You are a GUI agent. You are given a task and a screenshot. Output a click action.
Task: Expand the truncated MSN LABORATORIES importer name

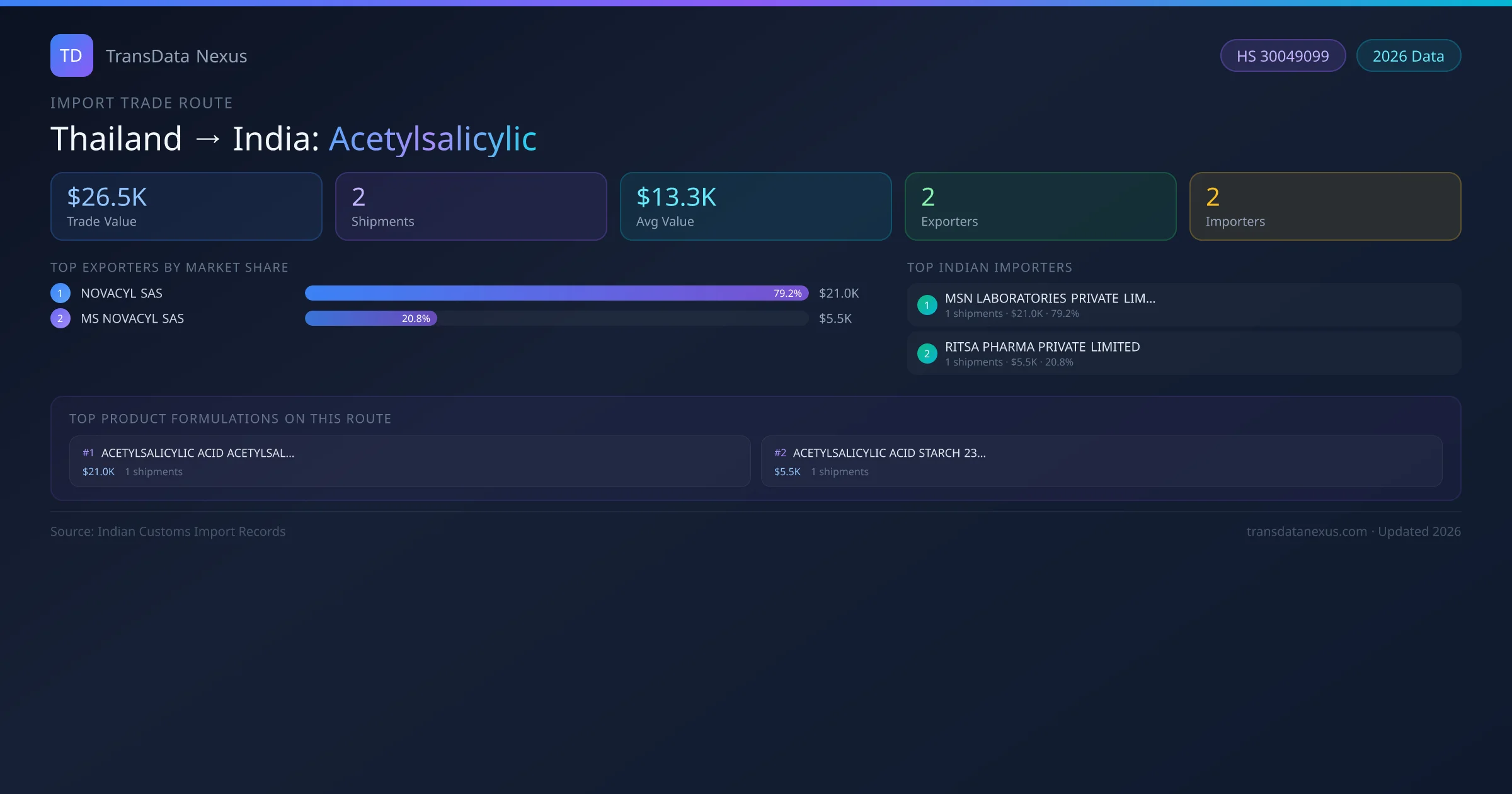[x=1050, y=298]
